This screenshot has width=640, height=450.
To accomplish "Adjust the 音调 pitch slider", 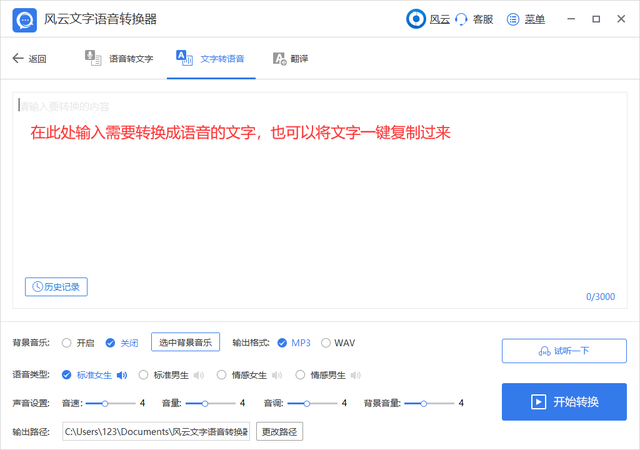I will pyautogui.click(x=312, y=403).
